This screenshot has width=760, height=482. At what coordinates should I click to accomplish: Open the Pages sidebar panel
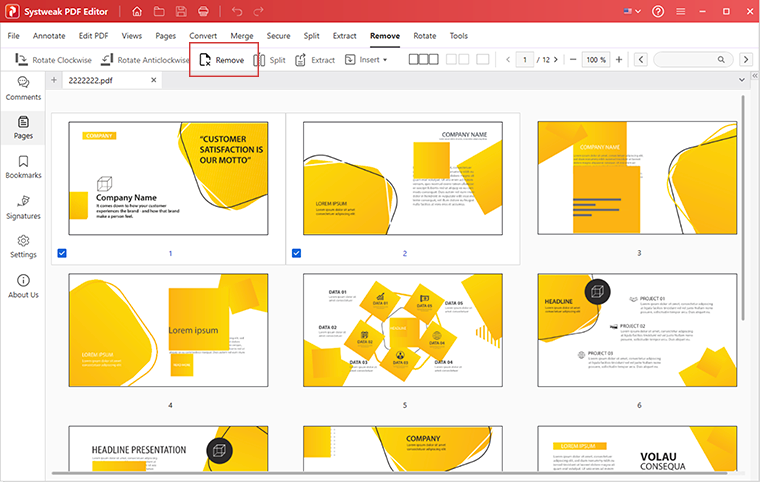23,128
